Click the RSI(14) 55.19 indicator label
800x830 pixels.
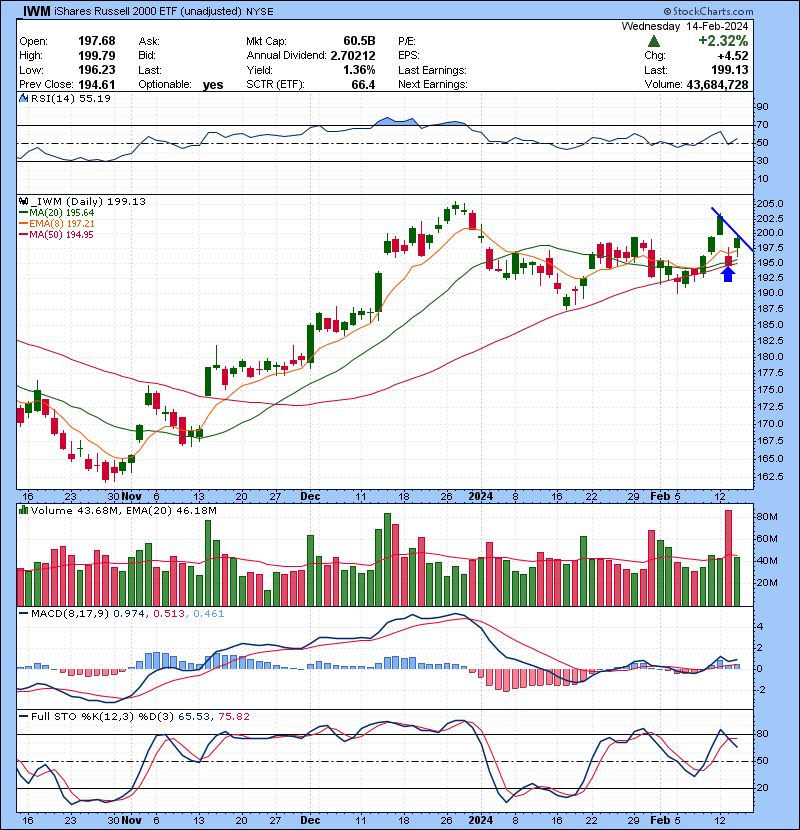click(70, 98)
